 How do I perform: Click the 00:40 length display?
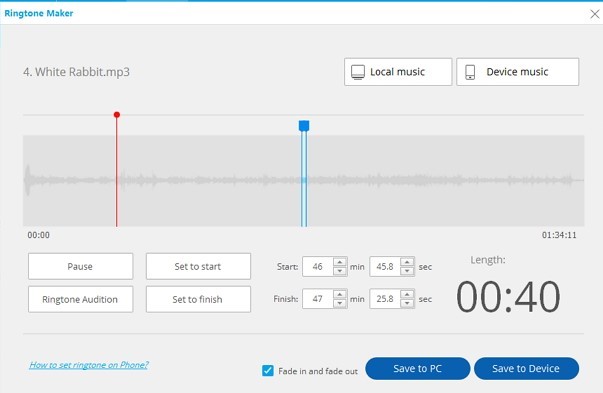coord(508,296)
